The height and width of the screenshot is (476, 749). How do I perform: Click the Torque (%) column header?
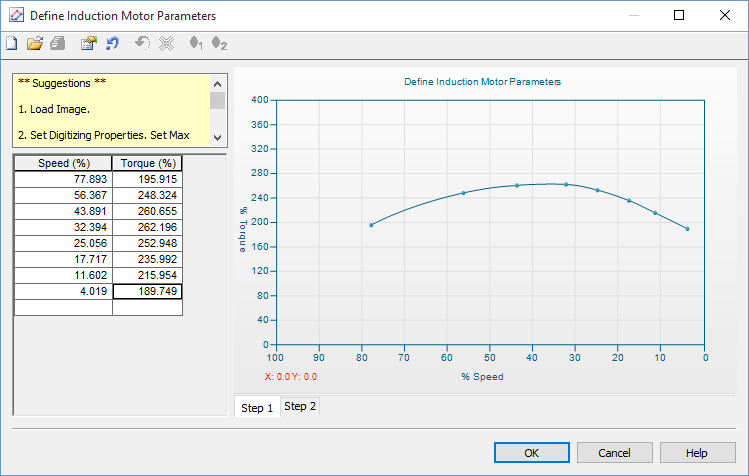[147, 163]
